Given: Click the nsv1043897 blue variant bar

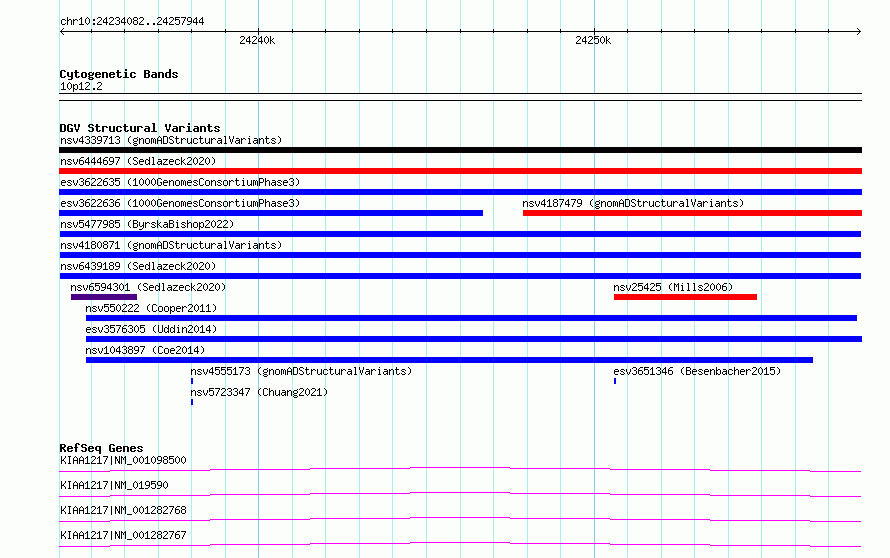Looking at the screenshot, I should pyautogui.click(x=450, y=360).
